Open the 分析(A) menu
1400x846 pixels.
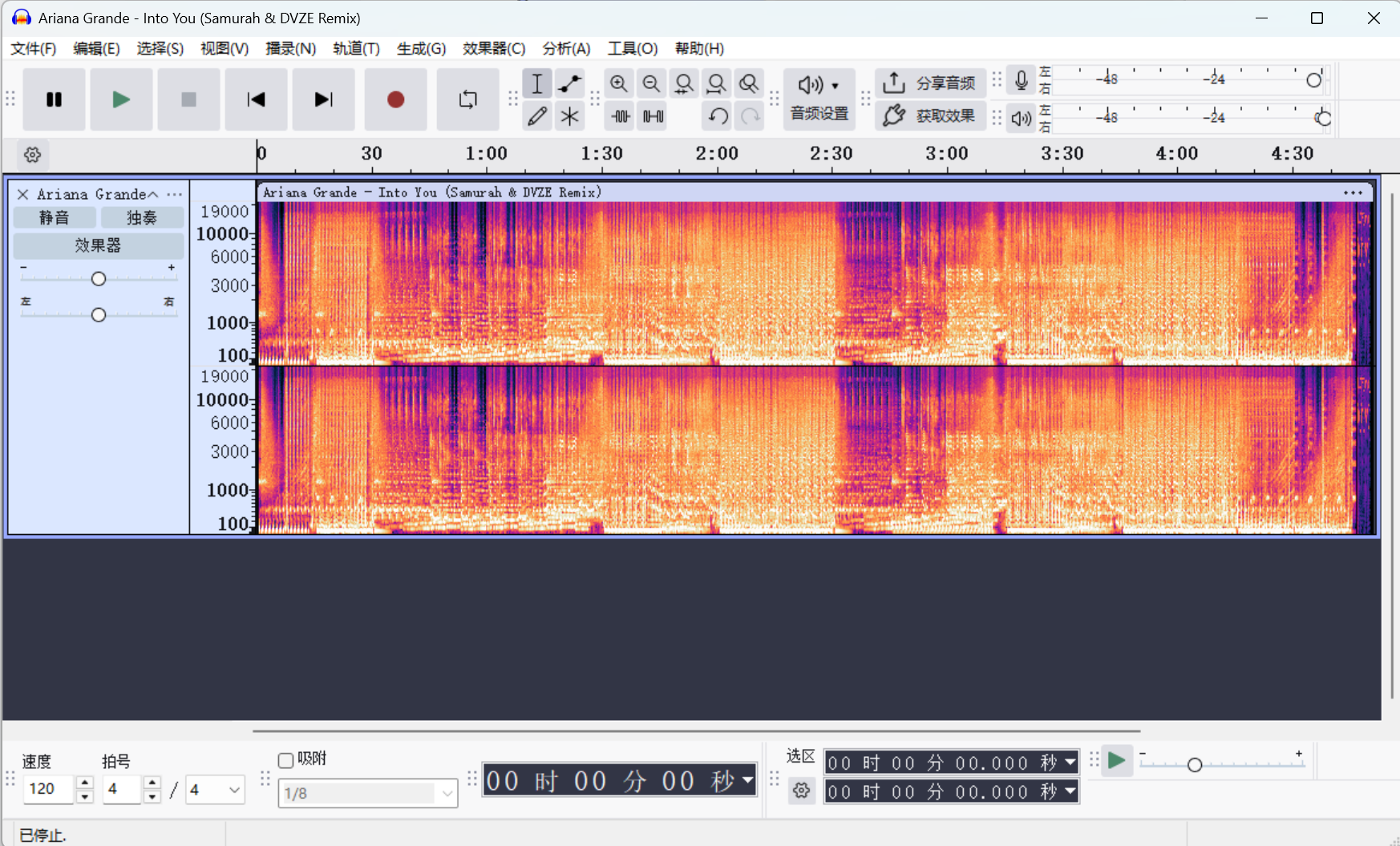tap(566, 49)
